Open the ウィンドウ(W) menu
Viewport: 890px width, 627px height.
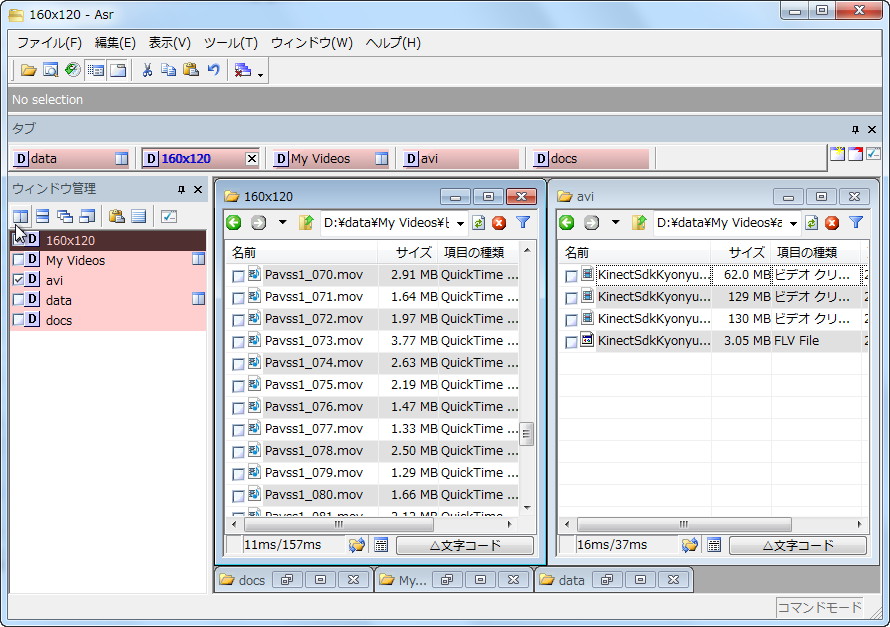coord(312,43)
